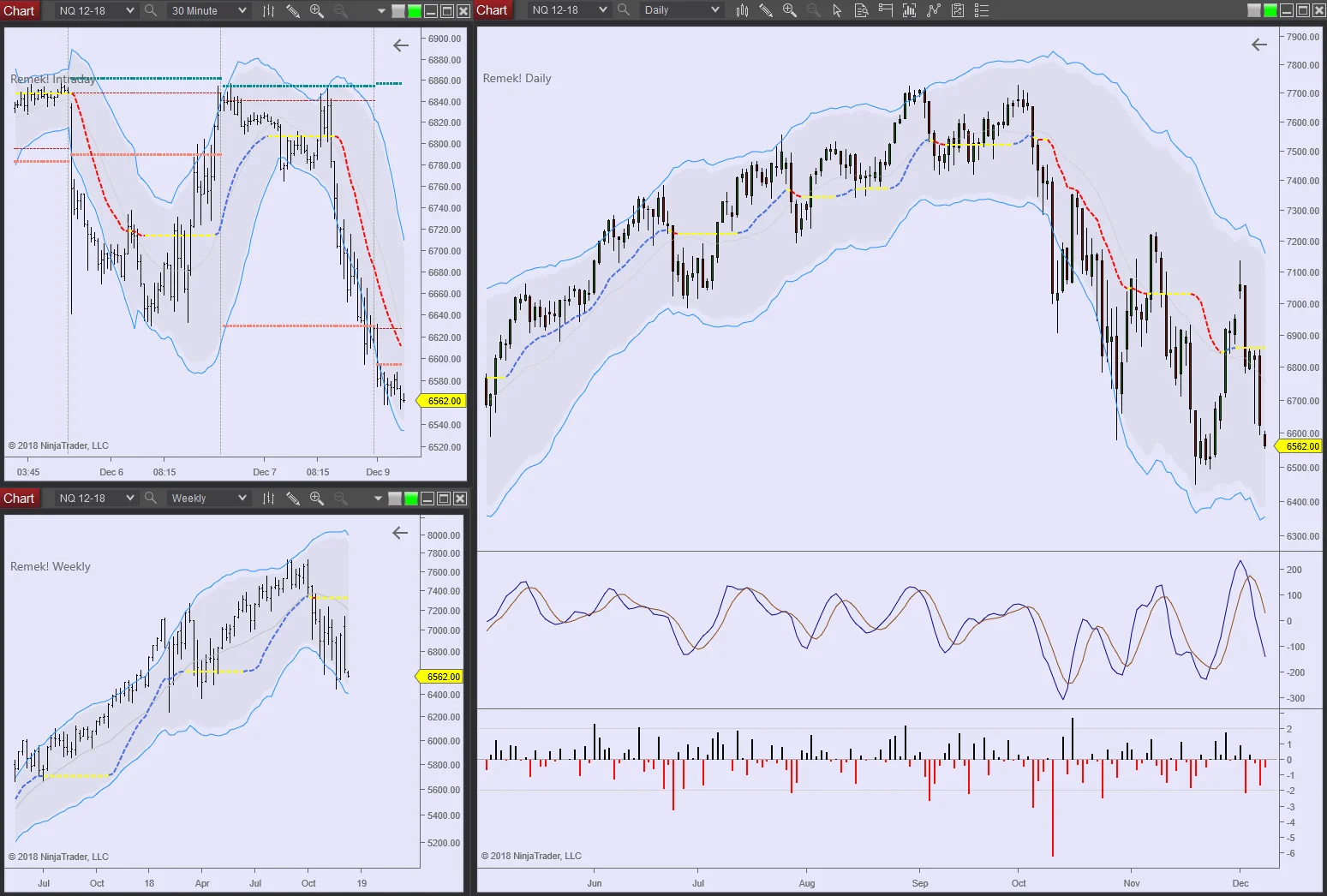Select drawing tools pencil in 30 Minute chart
1327x896 pixels.
[x=292, y=11]
